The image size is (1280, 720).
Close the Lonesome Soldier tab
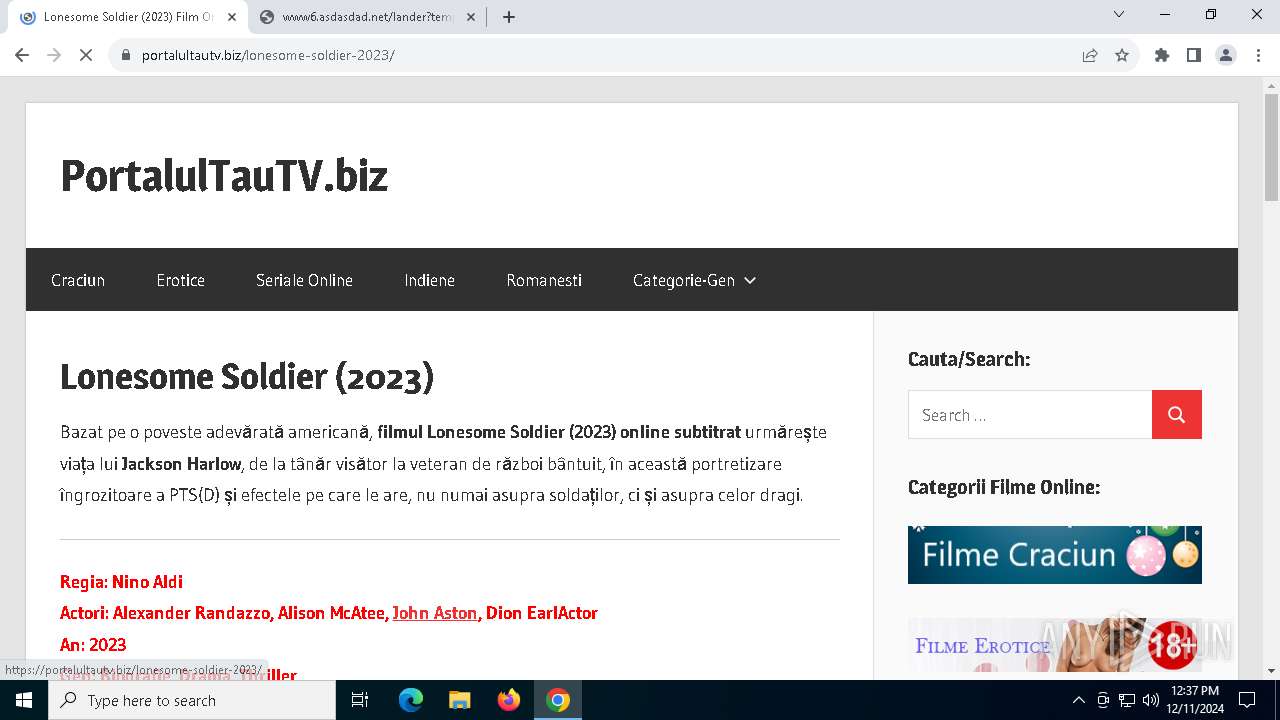[x=232, y=17]
